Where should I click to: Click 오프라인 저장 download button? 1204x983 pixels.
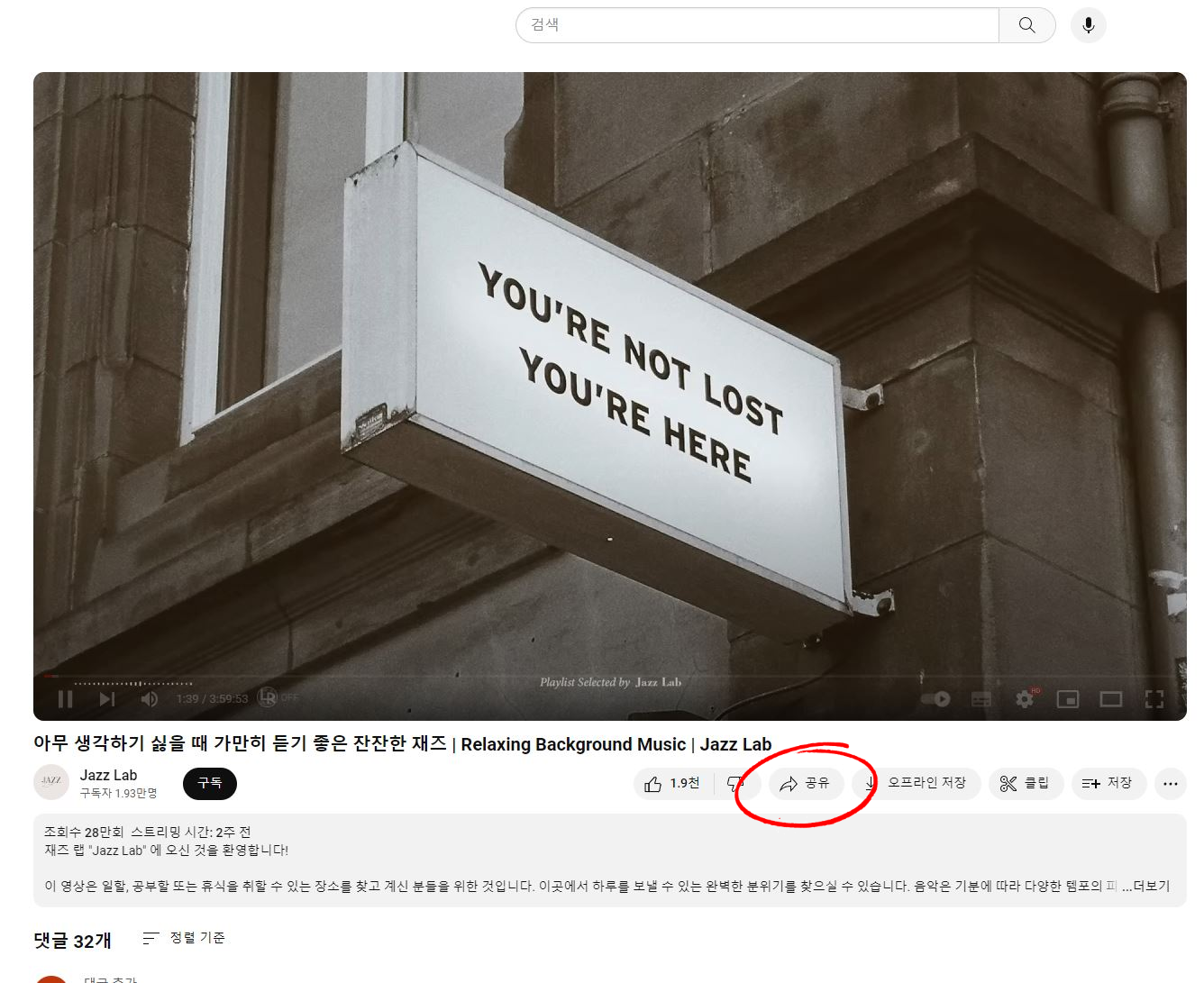click(x=917, y=784)
